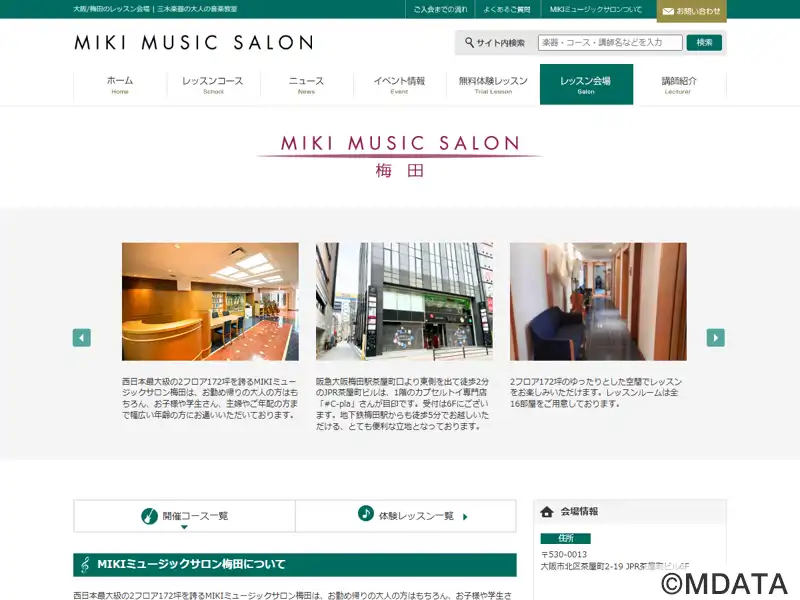800x600 pixels.
Task: Open よくあるご質問 link
Action: [x=507, y=9]
